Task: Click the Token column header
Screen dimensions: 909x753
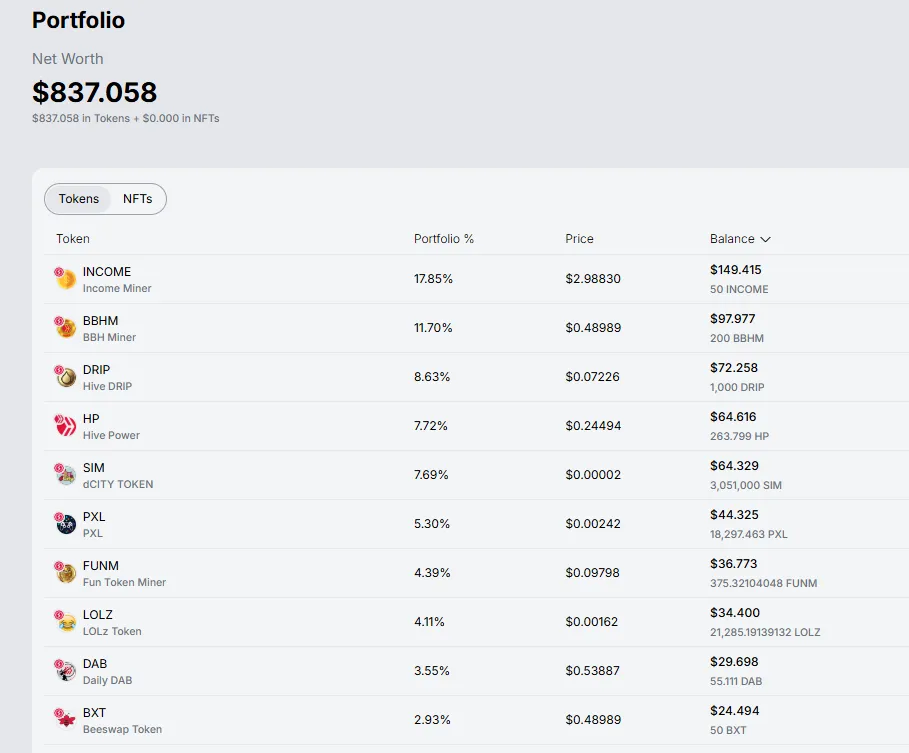Action: click(72, 239)
